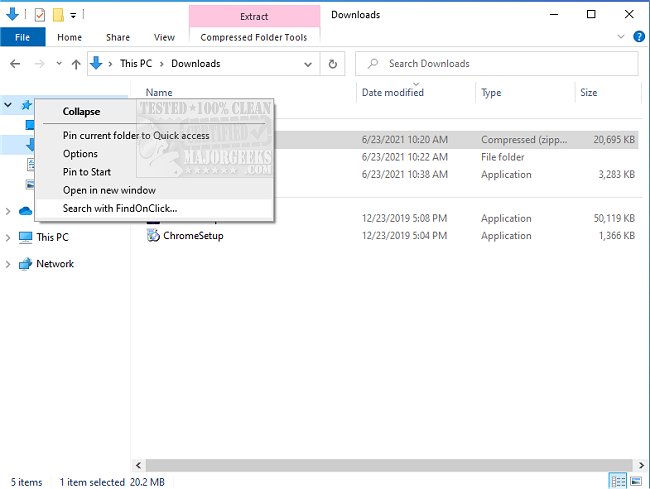Click the 3,283 KB size cell
The width and height of the screenshot is (650, 489).
[616, 174]
